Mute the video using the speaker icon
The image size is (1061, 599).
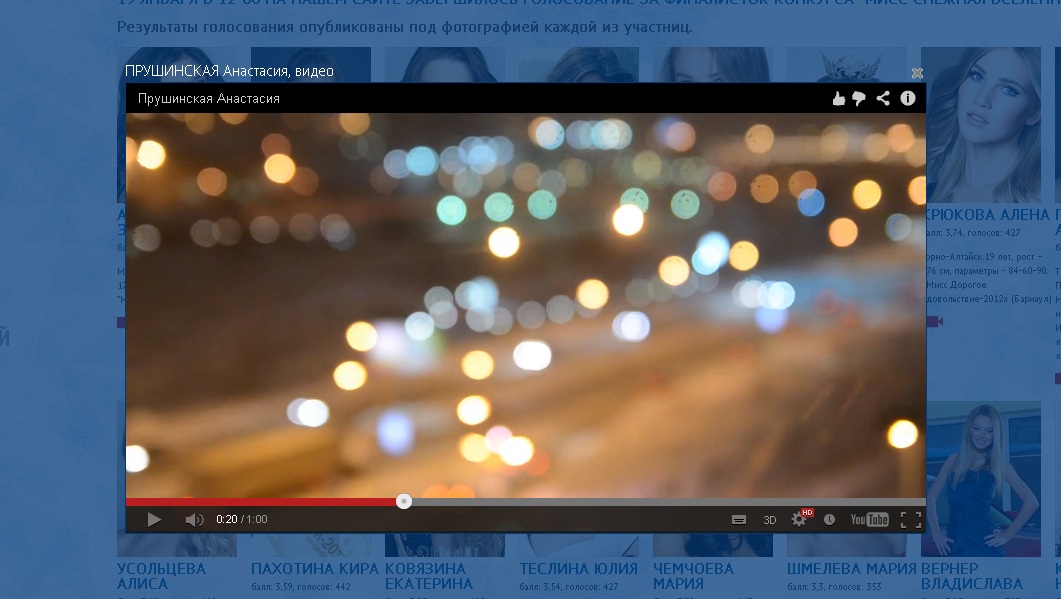tap(194, 520)
